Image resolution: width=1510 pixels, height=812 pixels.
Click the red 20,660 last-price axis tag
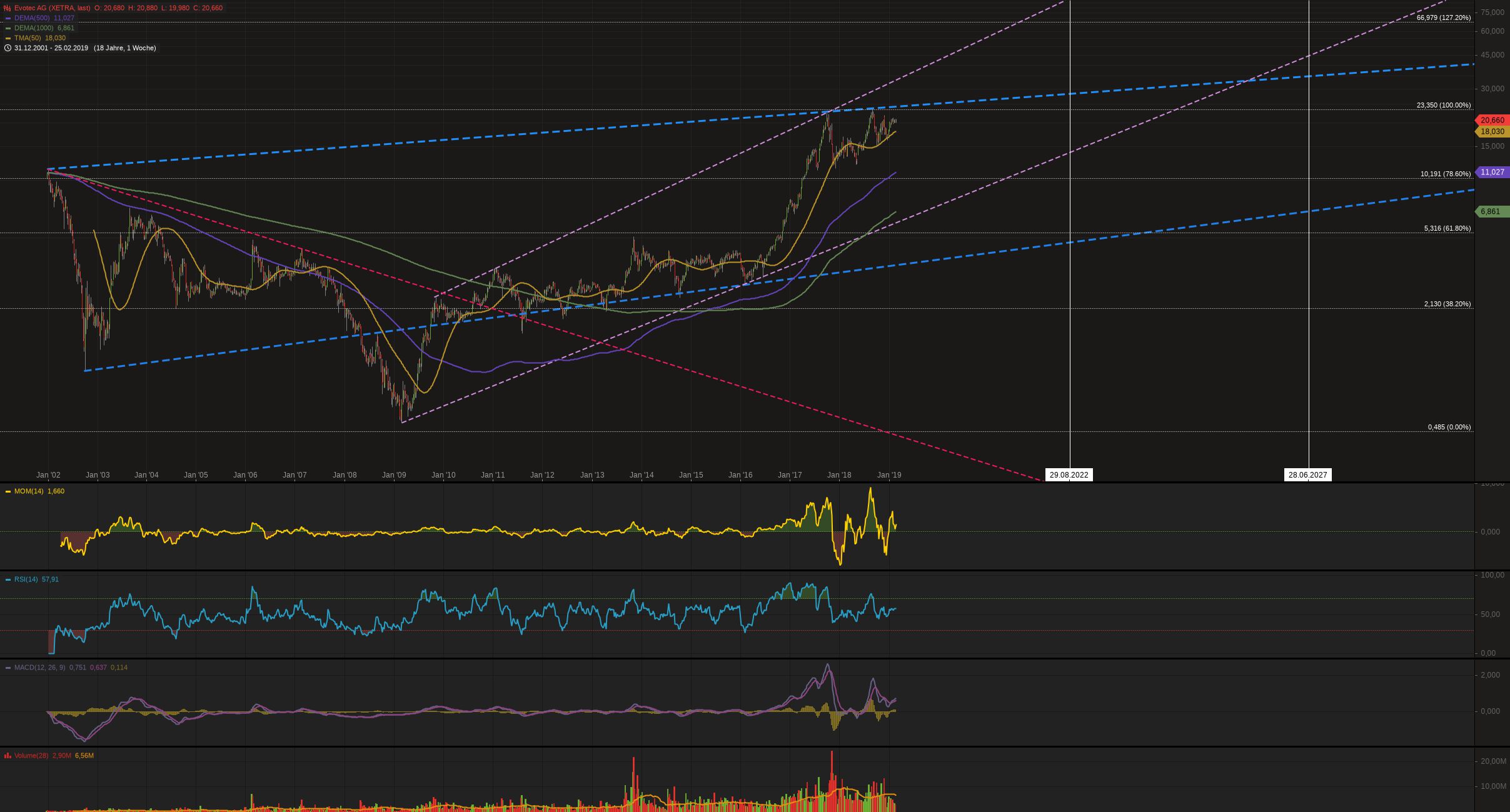tap(1492, 120)
